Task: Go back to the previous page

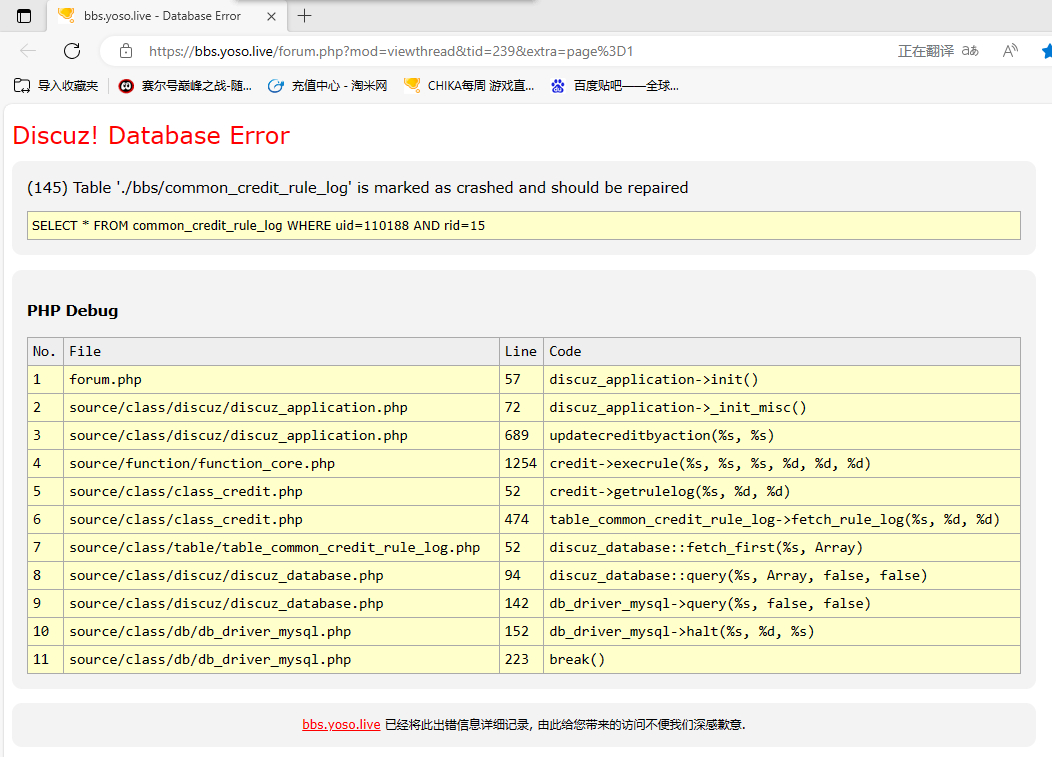Action: coord(28,51)
